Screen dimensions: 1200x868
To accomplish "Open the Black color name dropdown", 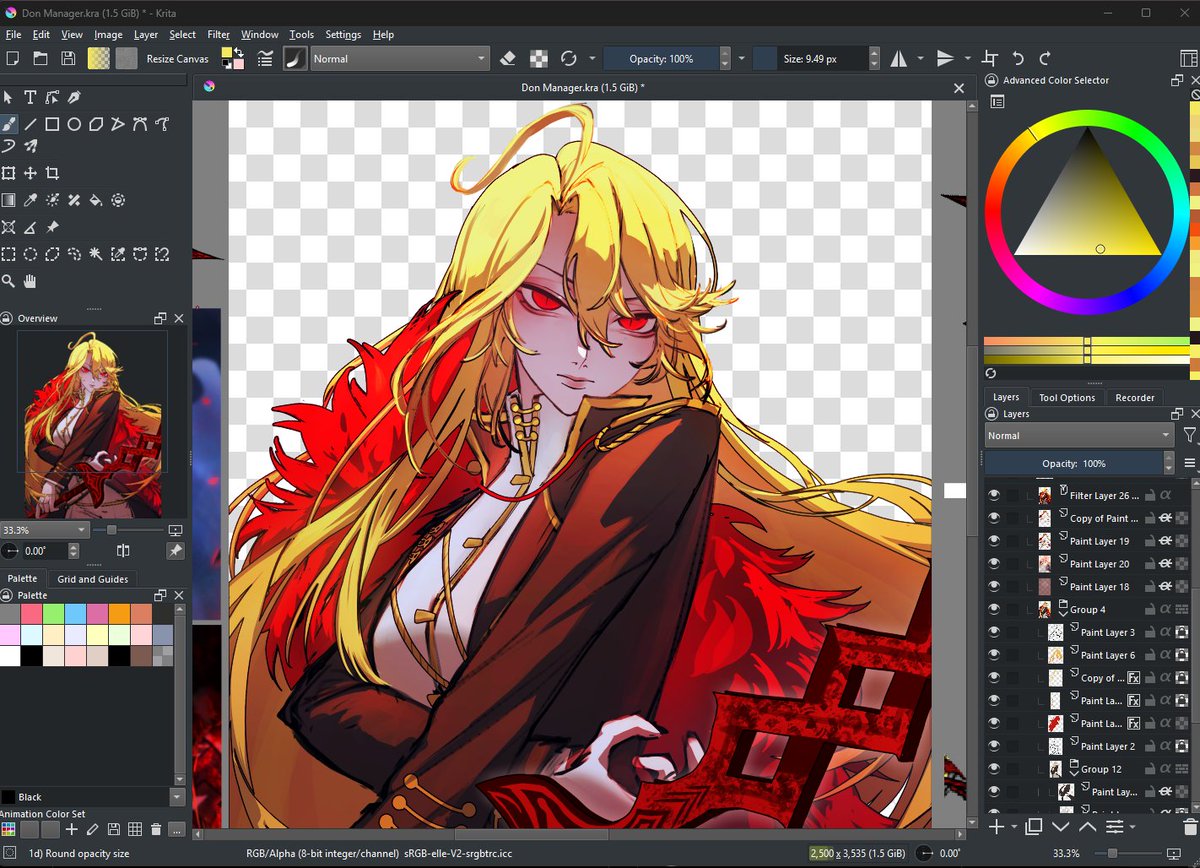I will click(x=178, y=797).
